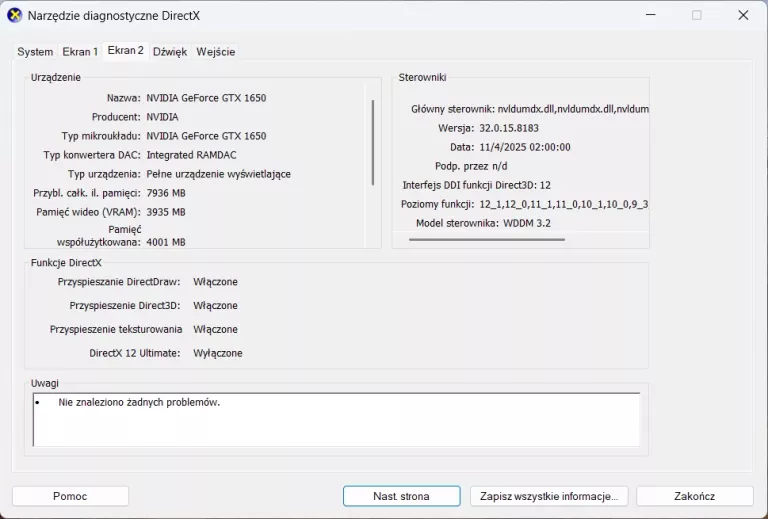The image size is (768, 519).
Task: Click the DirectX 12 Ultimate Wyłączone status
Action: pos(217,353)
